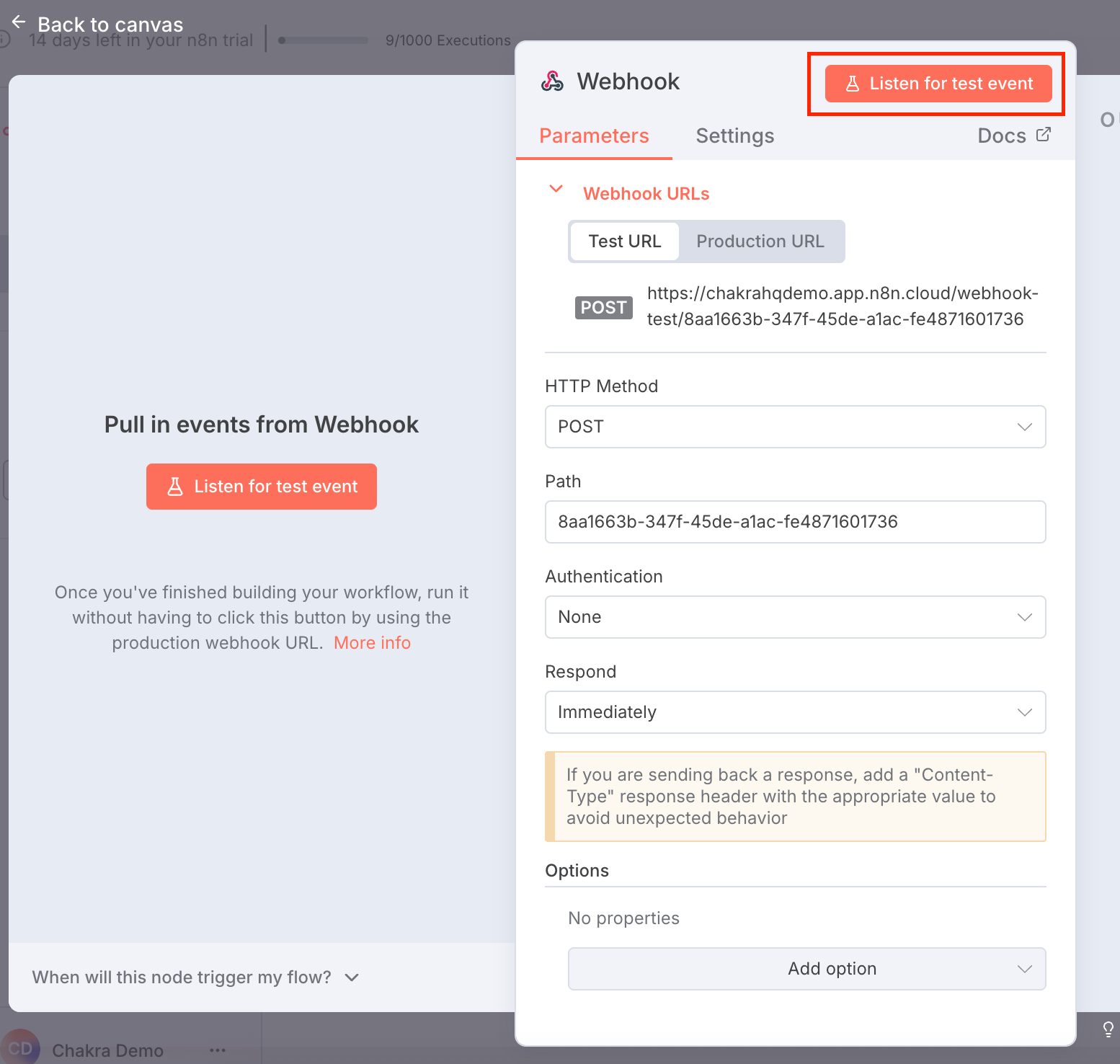Click Listen for test event in Webhook header
This screenshot has width=1120, height=1064.
(x=938, y=84)
